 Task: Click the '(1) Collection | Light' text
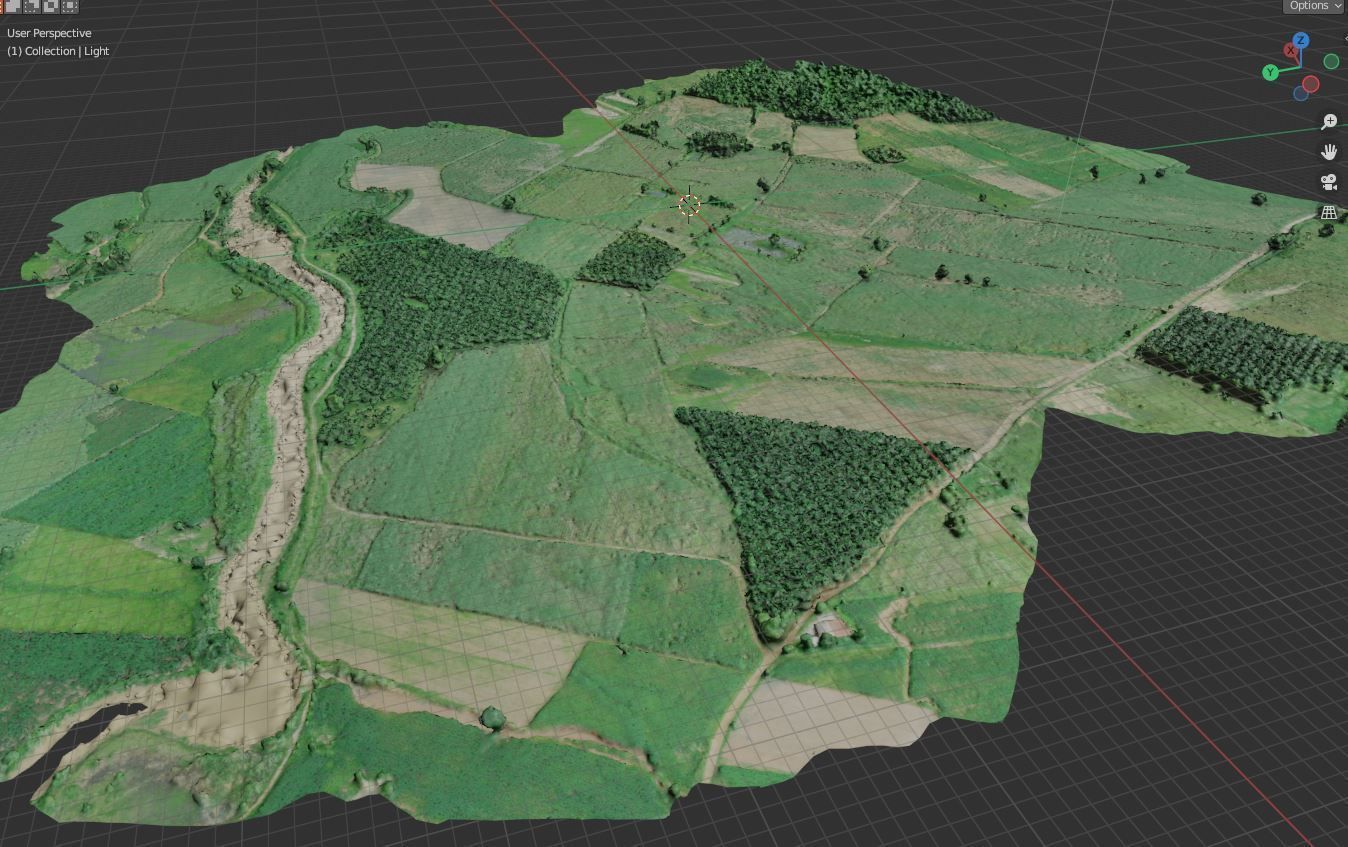(58, 51)
